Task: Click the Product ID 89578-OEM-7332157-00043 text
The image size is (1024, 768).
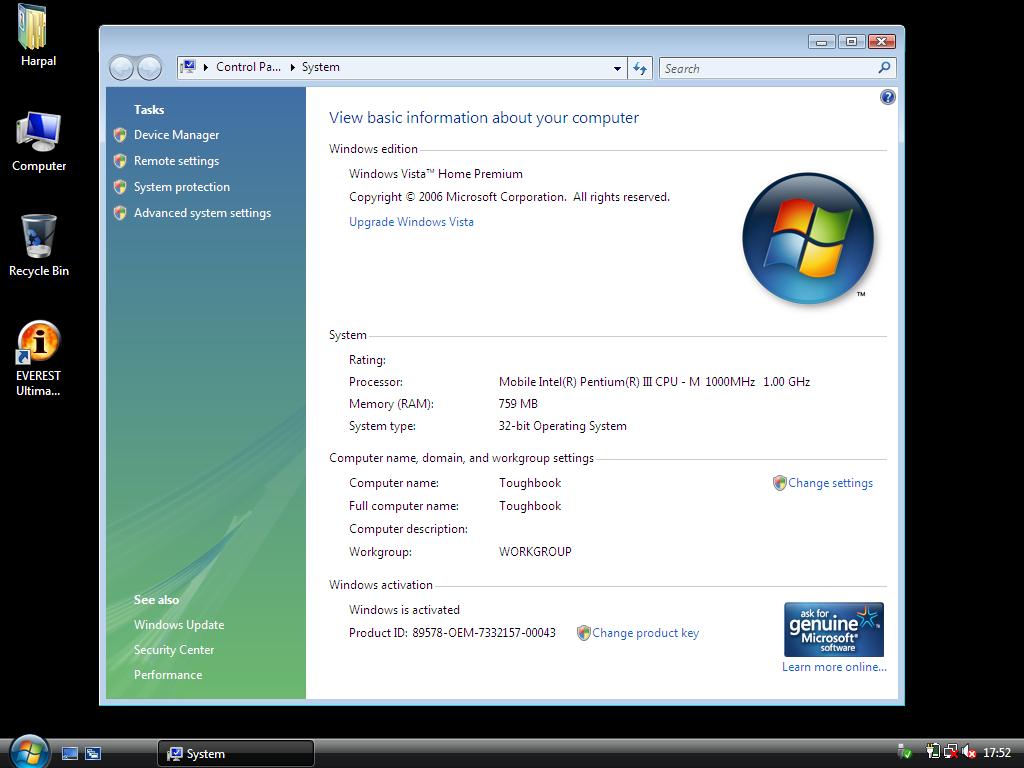Action: point(452,633)
